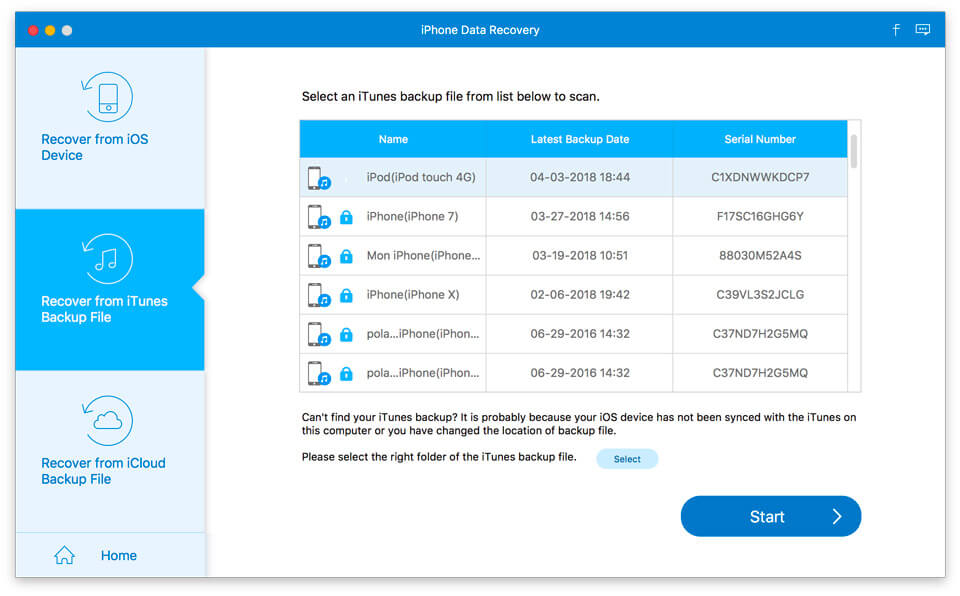Click the house icon next to Home
960x596 pixels.
pyautogui.click(x=64, y=554)
